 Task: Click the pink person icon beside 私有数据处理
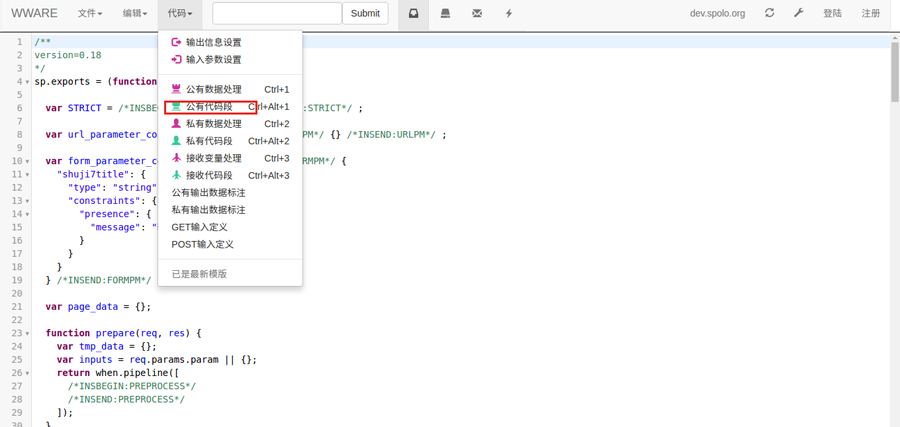176,124
